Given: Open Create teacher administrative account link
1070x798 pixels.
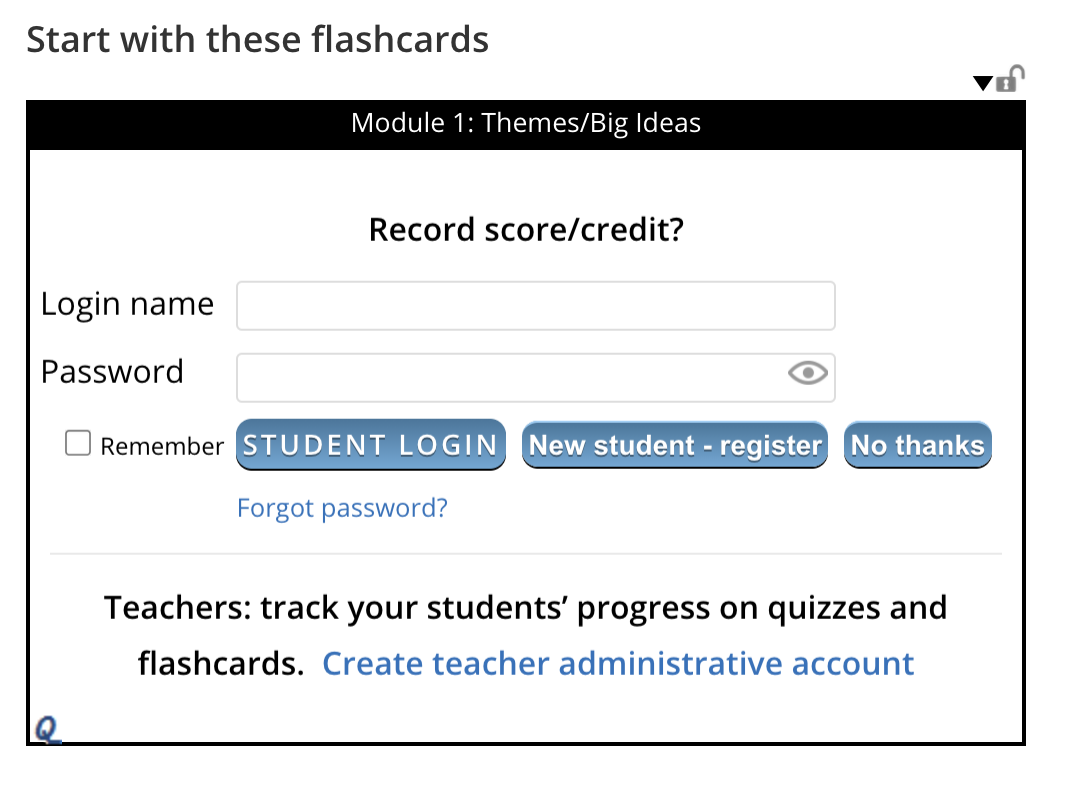Looking at the screenshot, I should click(618, 664).
